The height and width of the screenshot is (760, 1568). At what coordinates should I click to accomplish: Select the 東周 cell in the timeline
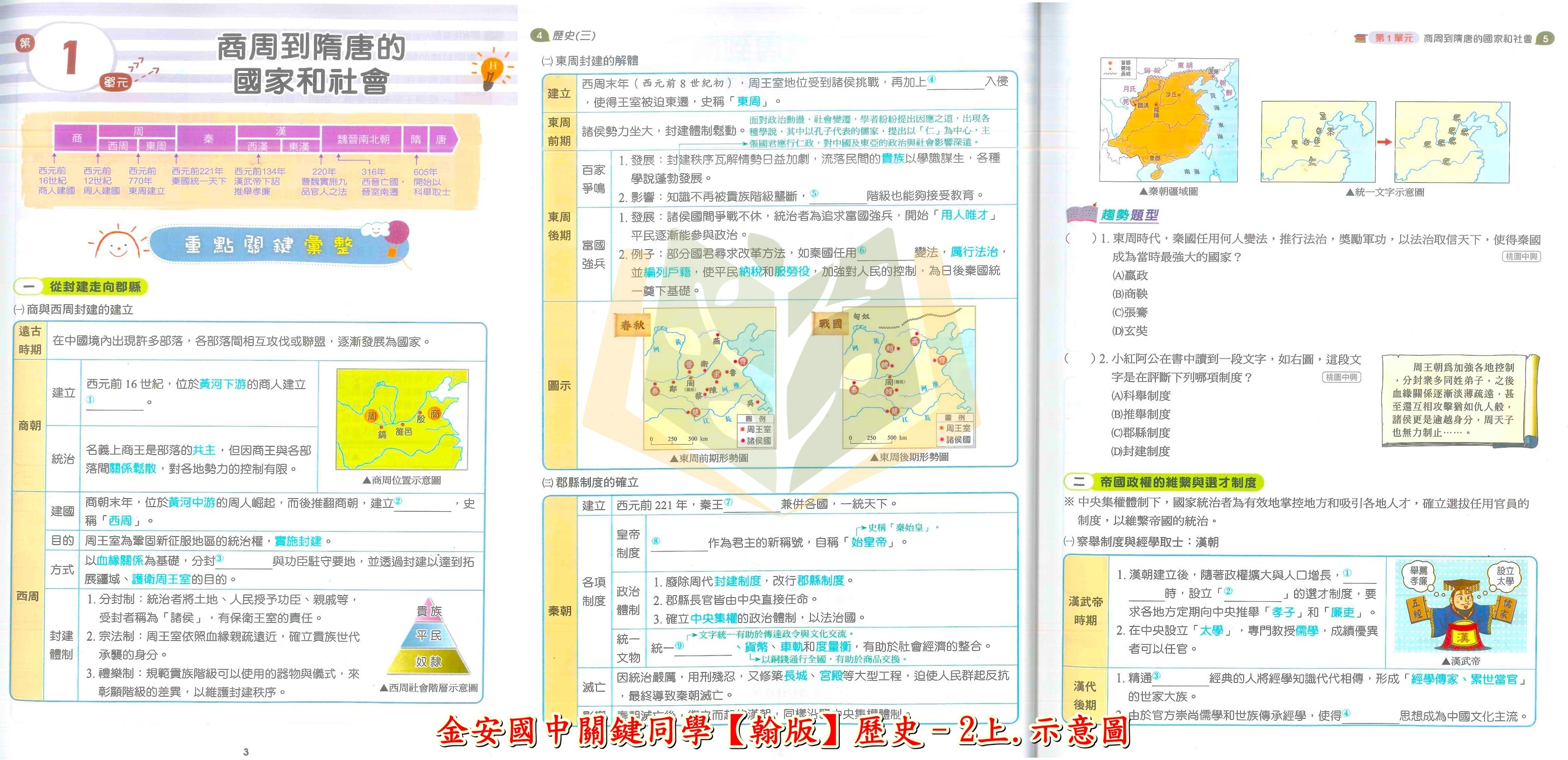pos(157,145)
